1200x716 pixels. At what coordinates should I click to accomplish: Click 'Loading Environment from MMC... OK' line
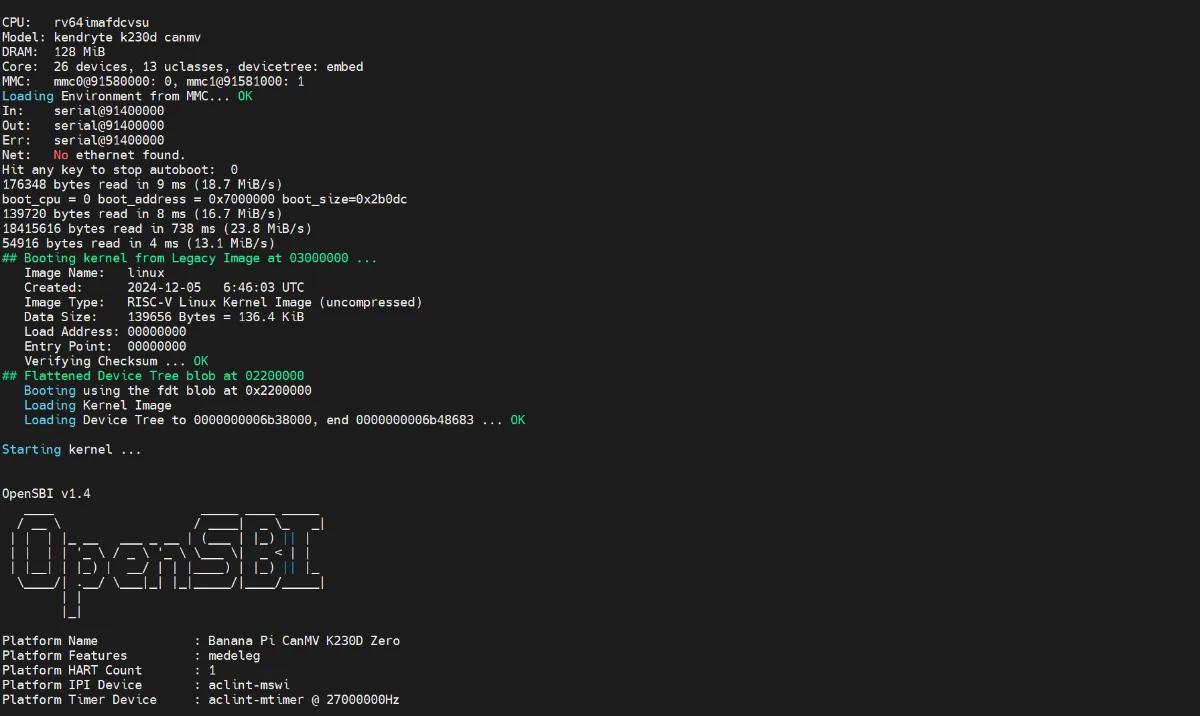click(127, 96)
